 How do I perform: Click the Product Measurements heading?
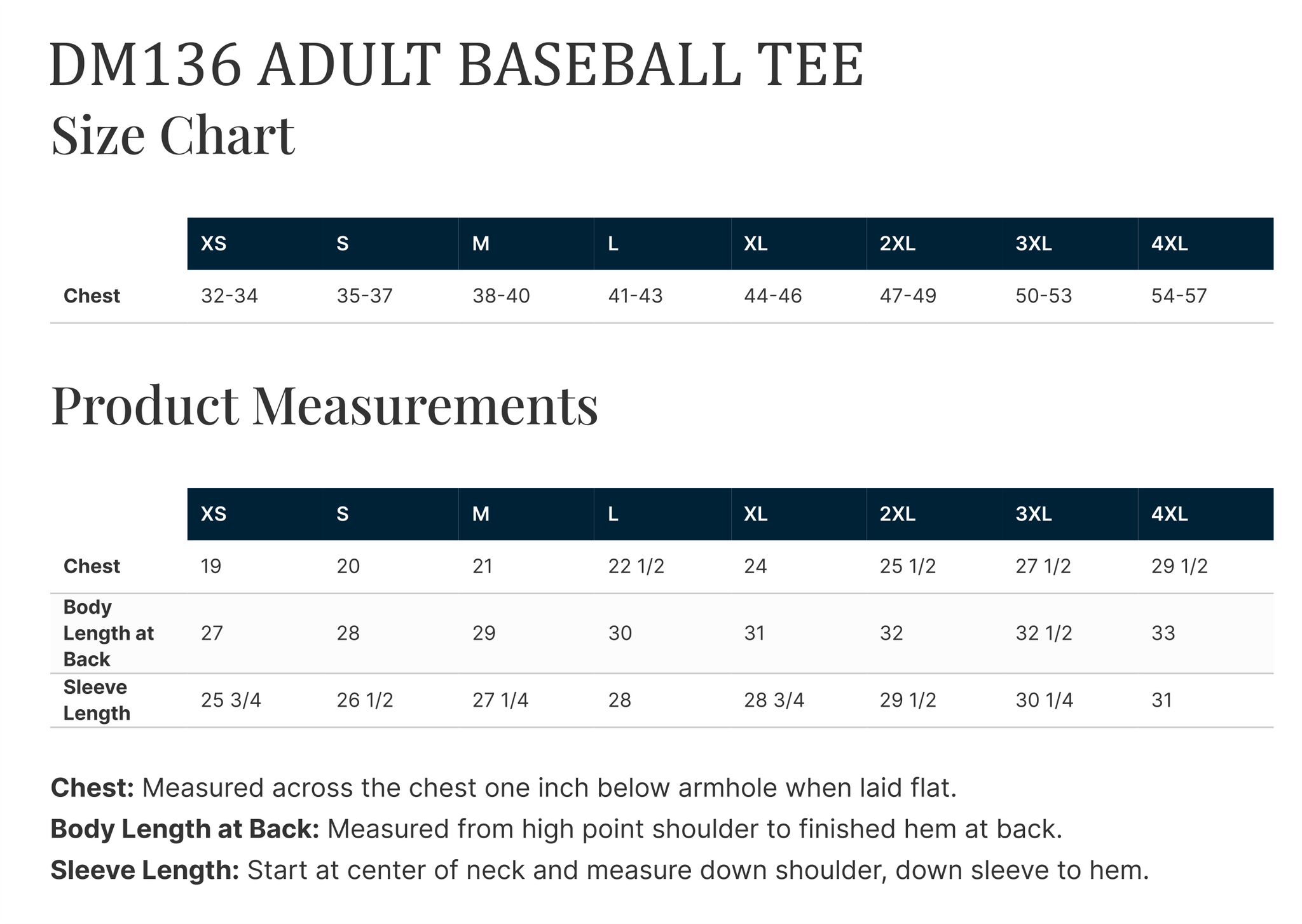pyautogui.click(x=324, y=405)
